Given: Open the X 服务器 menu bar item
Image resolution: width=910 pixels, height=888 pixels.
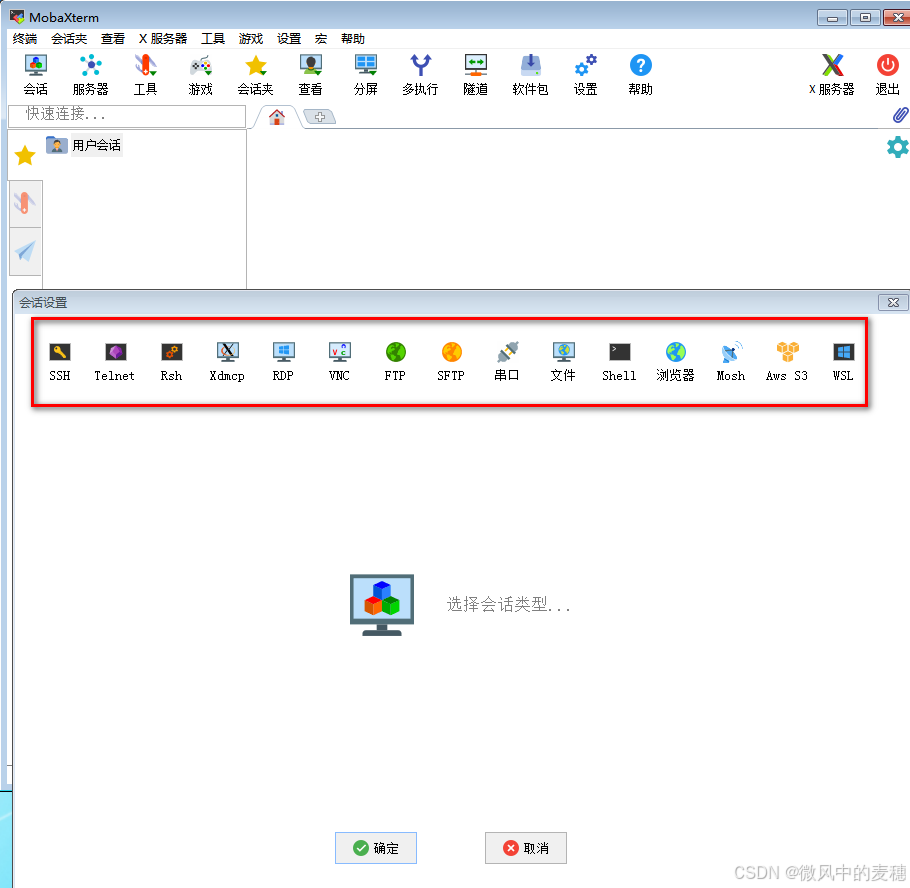Looking at the screenshot, I should coord(163,39).
